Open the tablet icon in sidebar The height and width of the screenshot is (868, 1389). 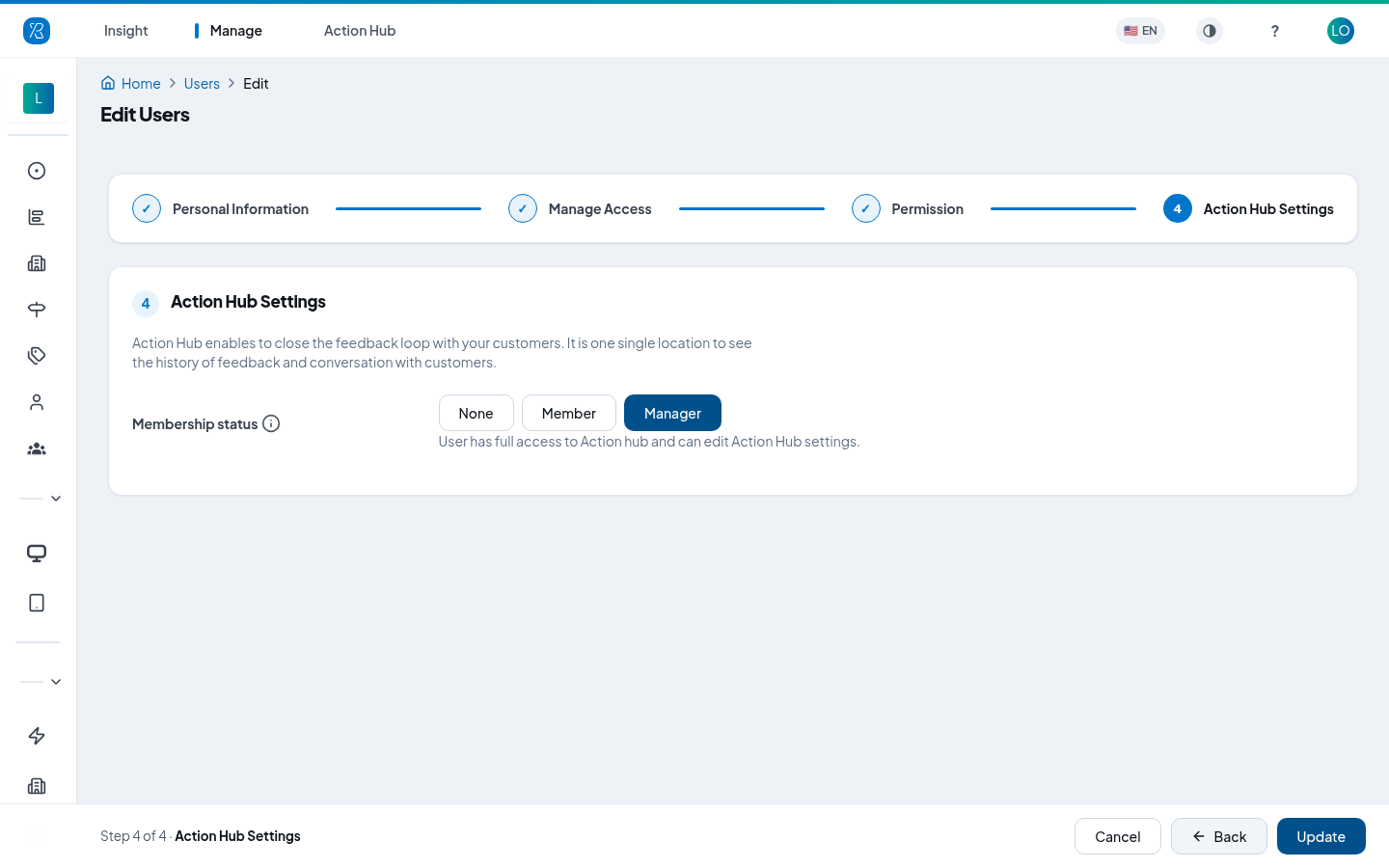(x=37, y=603)
